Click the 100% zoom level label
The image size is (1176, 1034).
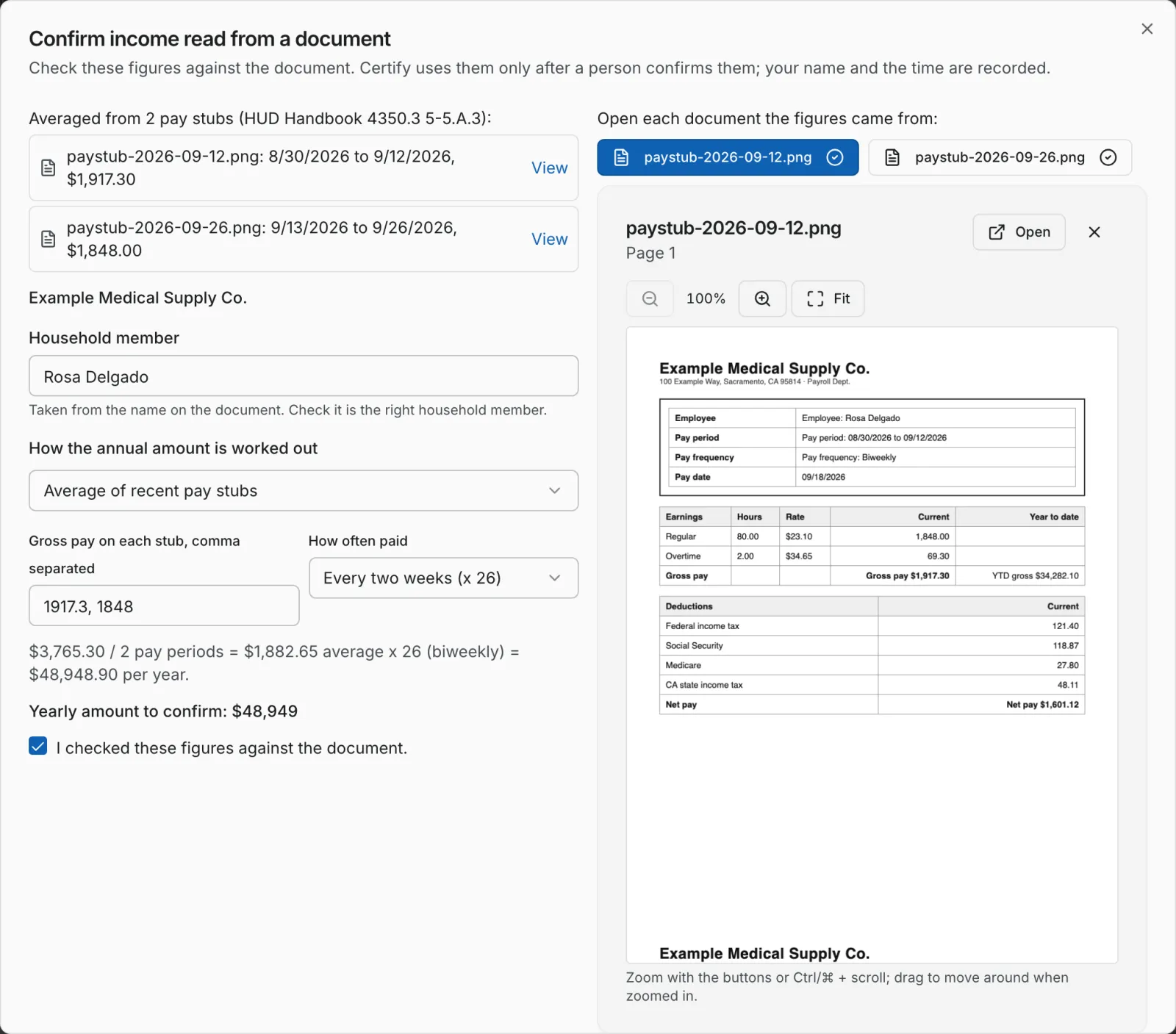pos(706,298)
